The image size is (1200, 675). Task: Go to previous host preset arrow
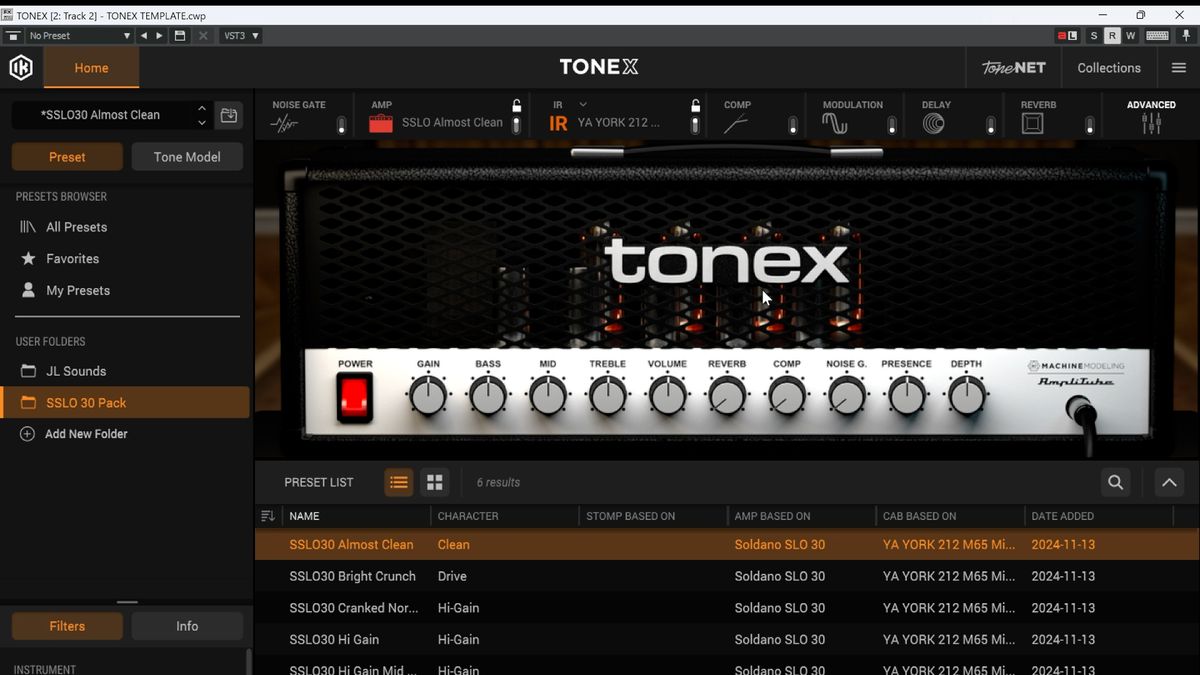click(144, 35)
